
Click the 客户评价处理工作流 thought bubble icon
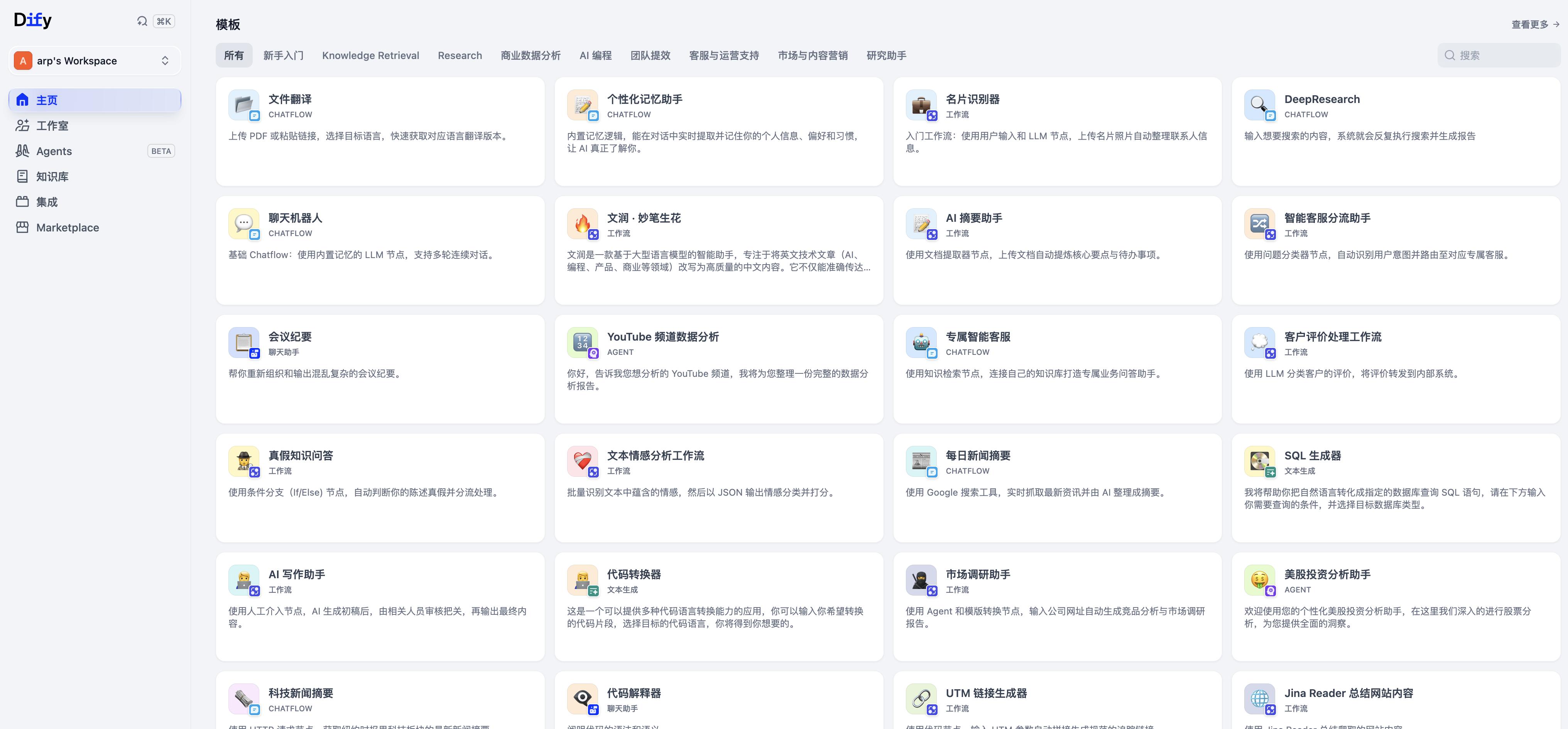[1259, 342]
